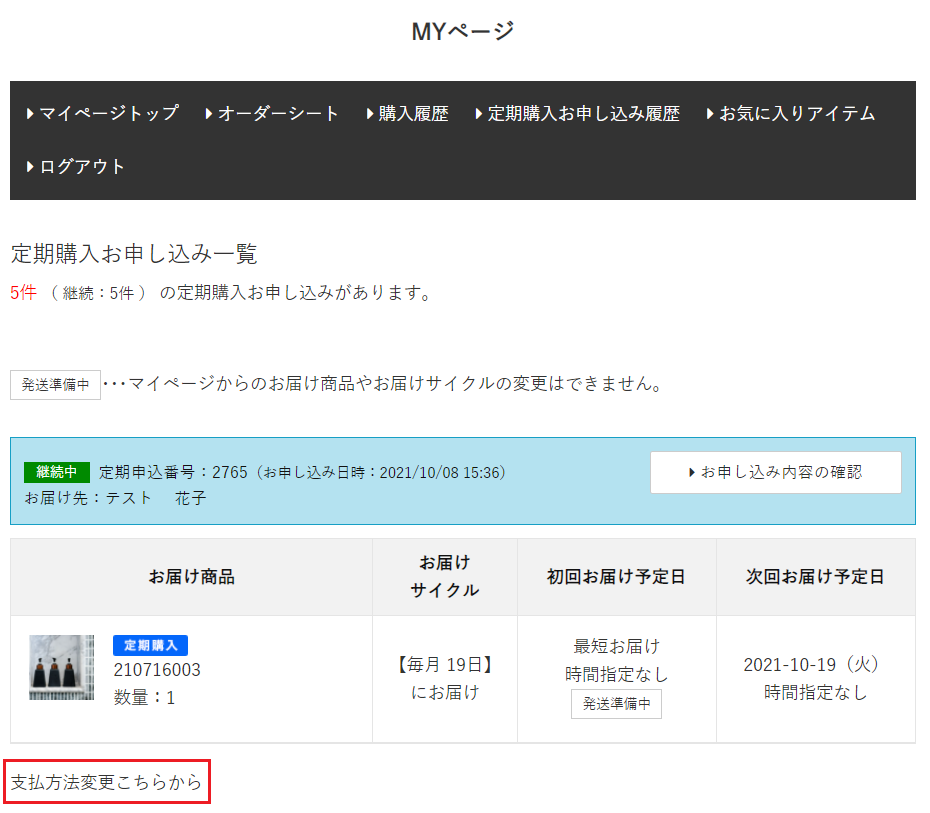Click the お届け商品 column header

point(191,577)
